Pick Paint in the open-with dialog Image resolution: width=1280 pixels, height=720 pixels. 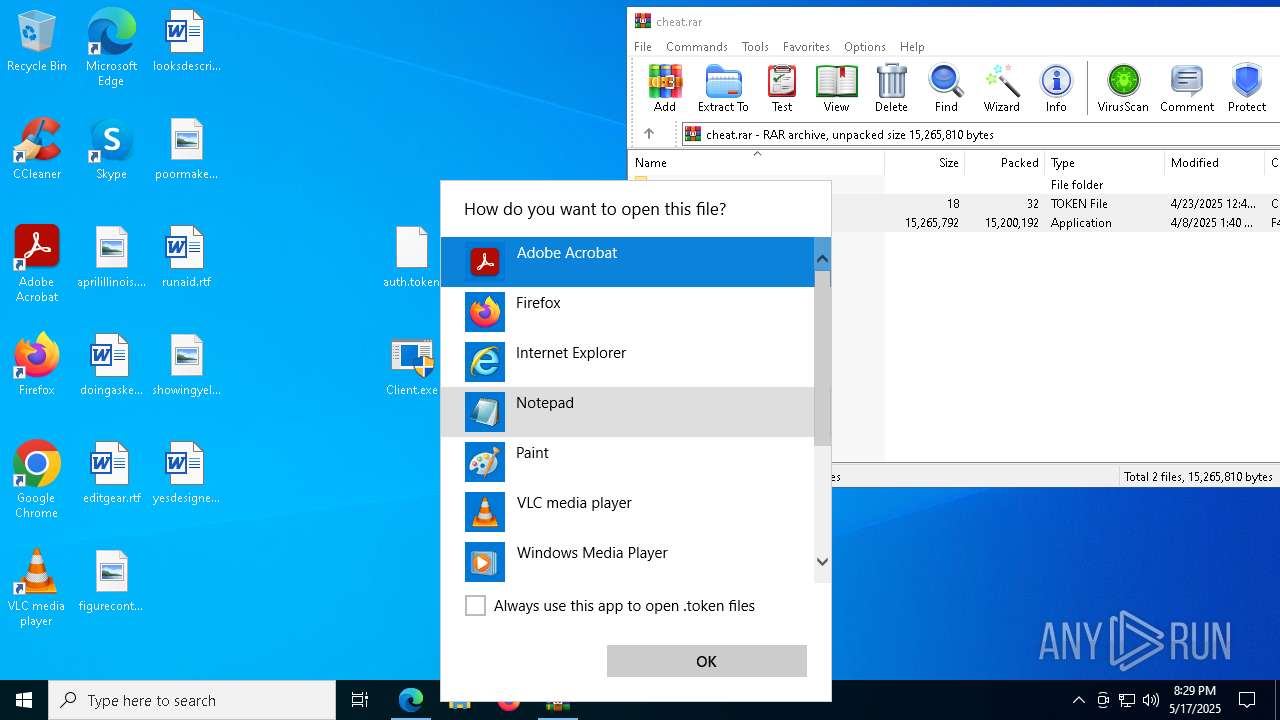(627, 462)
